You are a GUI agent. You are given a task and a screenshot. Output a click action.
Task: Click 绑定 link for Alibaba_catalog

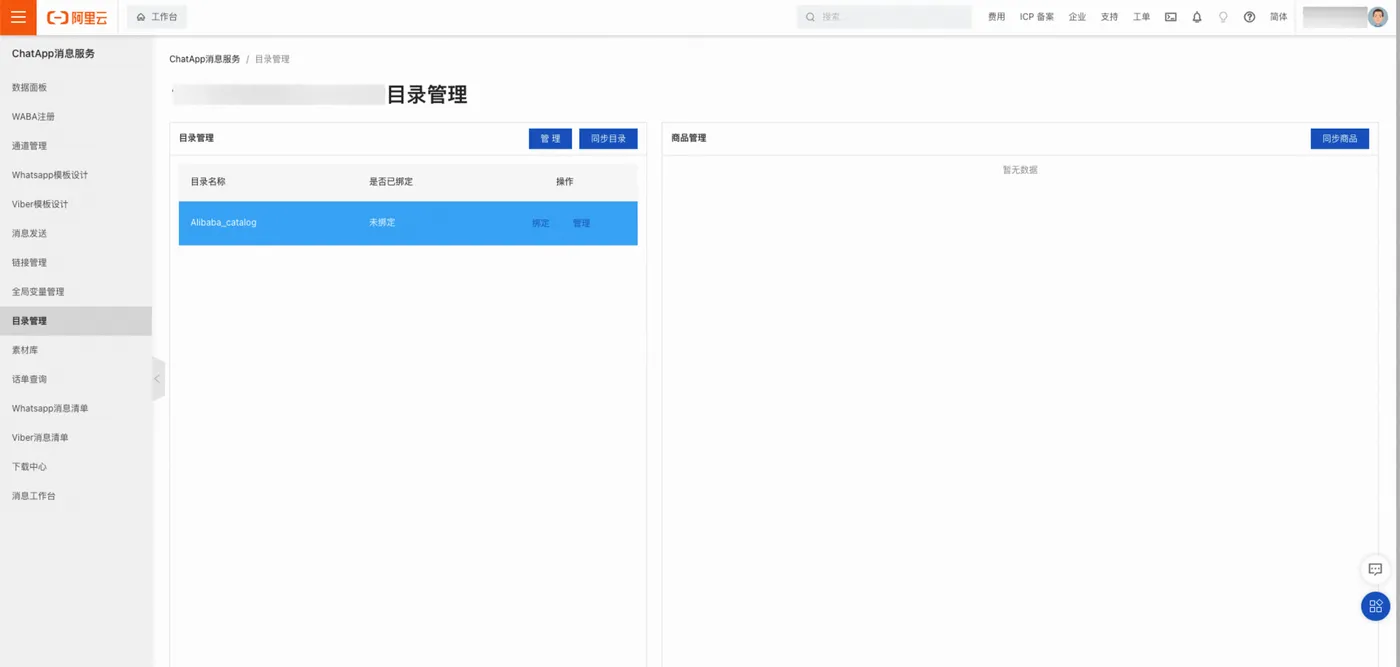(541, 224)
